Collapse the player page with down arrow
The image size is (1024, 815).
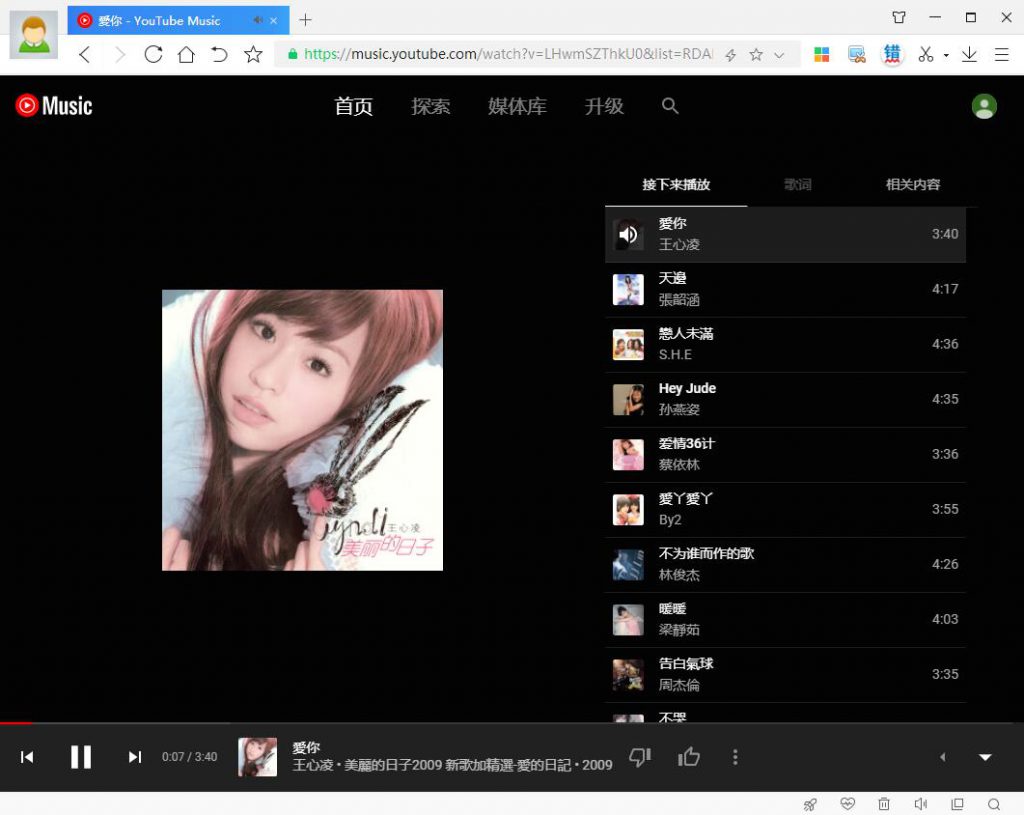[985, 757]
